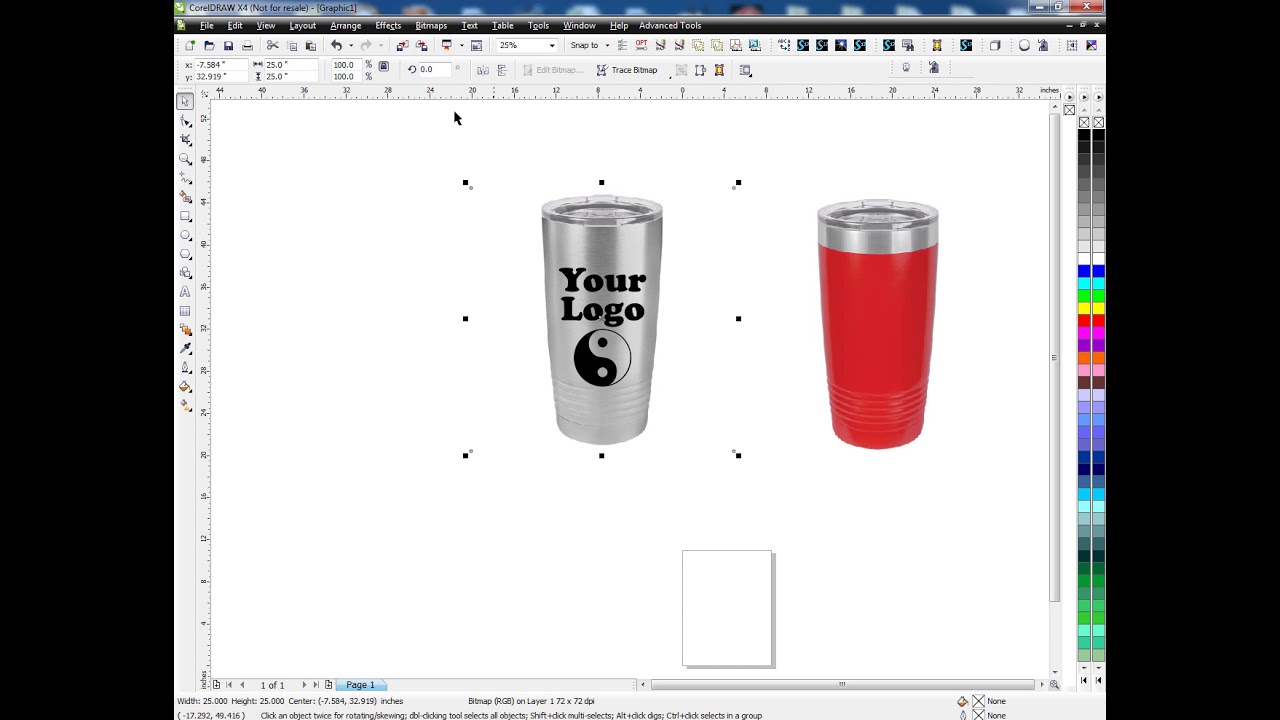Image resolution: width=1280 pixels, height=720 pixels.
Task: Switch to the Page 1 tab
Action: click(360, 685)
